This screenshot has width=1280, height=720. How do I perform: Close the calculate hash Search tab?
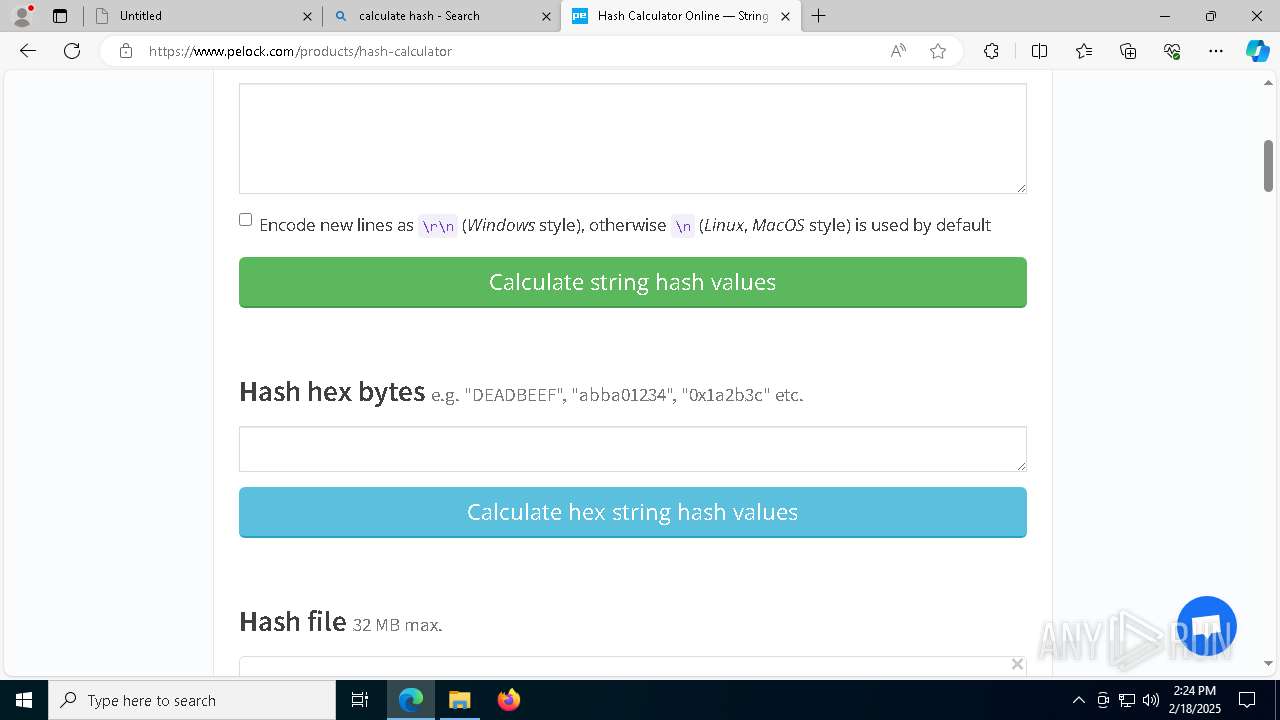pos(546,16)
